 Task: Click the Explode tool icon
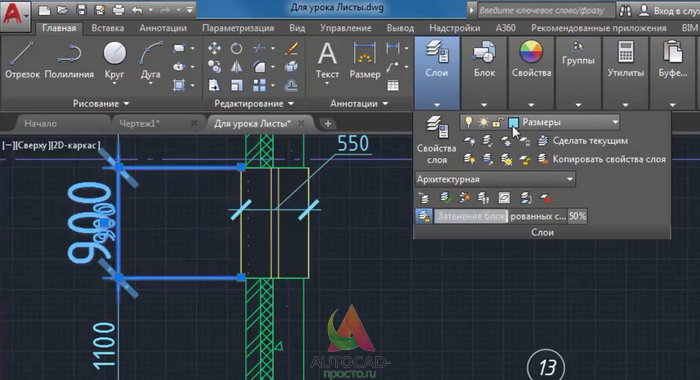tap(291, 67)
